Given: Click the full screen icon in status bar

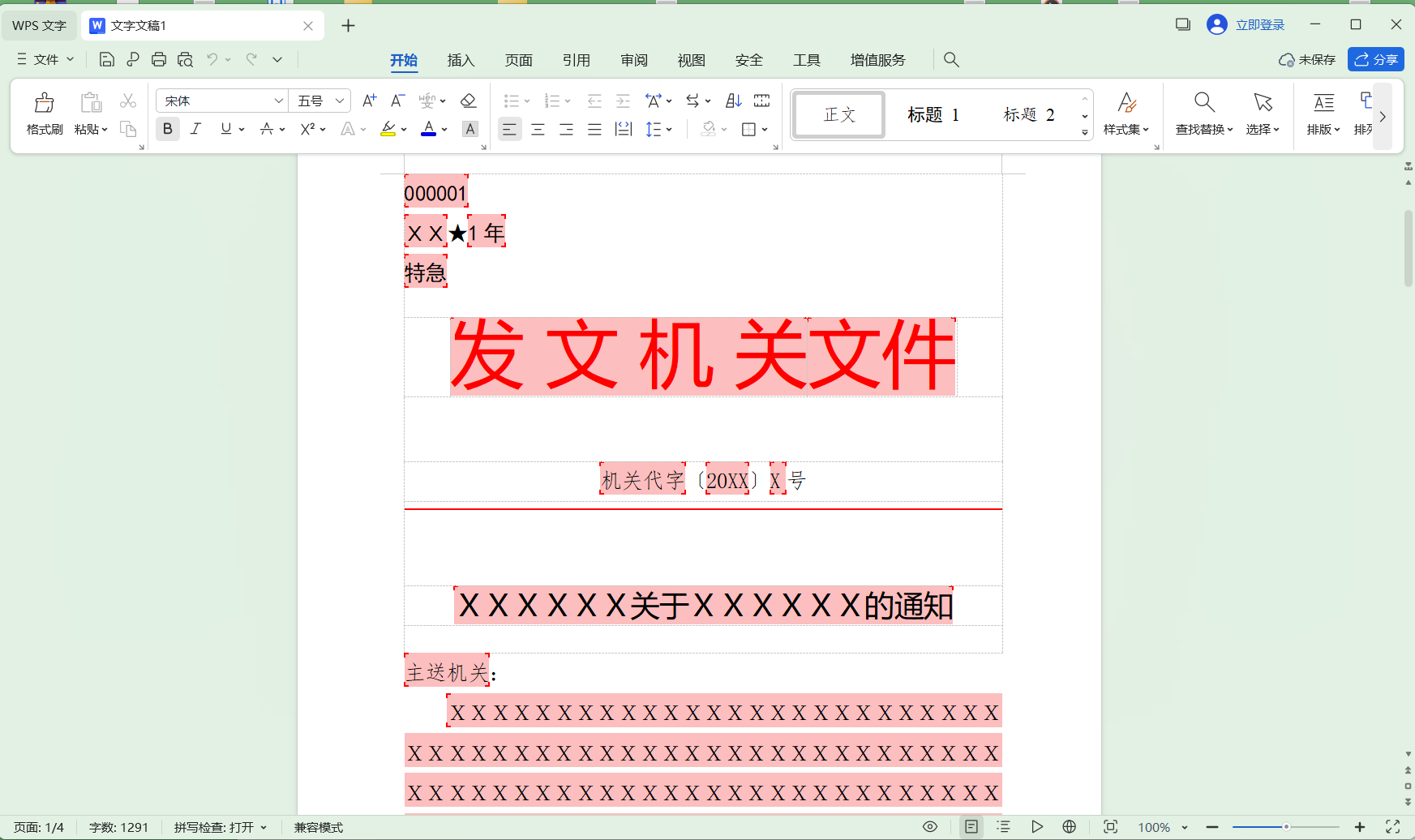Looking at the screenshot, I should tap(1392, 827).
